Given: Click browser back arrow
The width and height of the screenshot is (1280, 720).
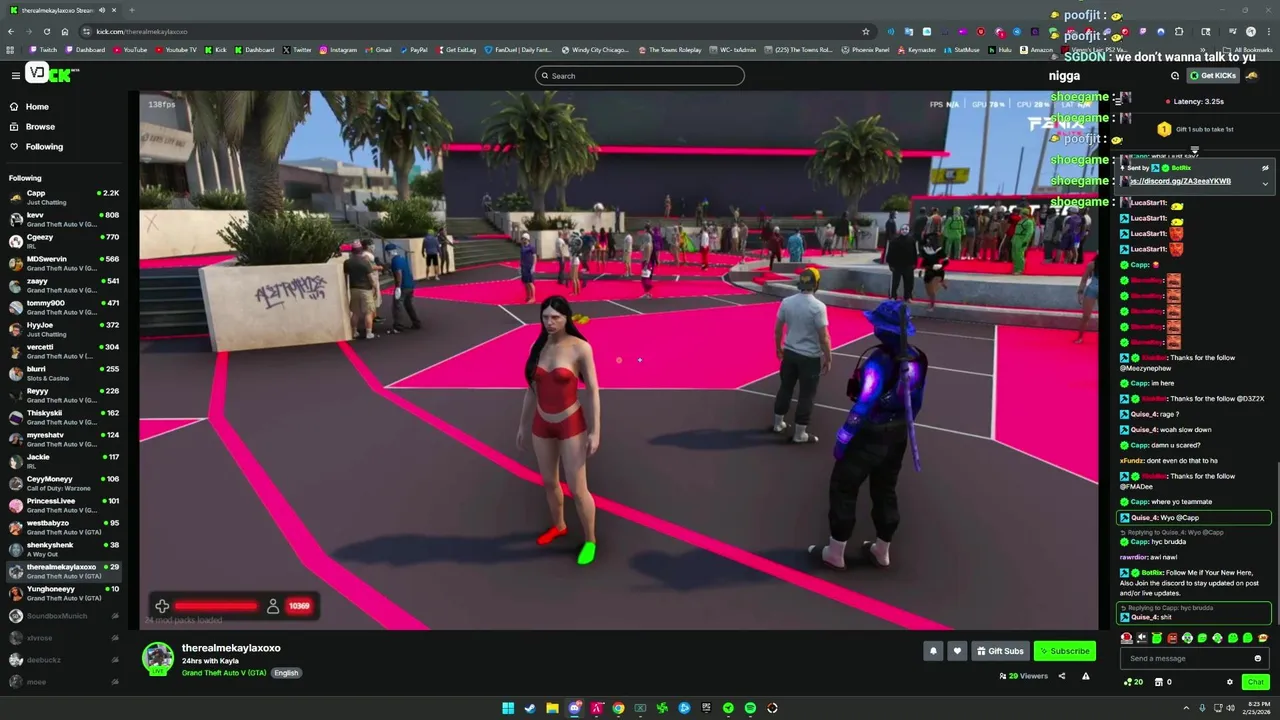Looking at the screenshot, I should (10, 31).
